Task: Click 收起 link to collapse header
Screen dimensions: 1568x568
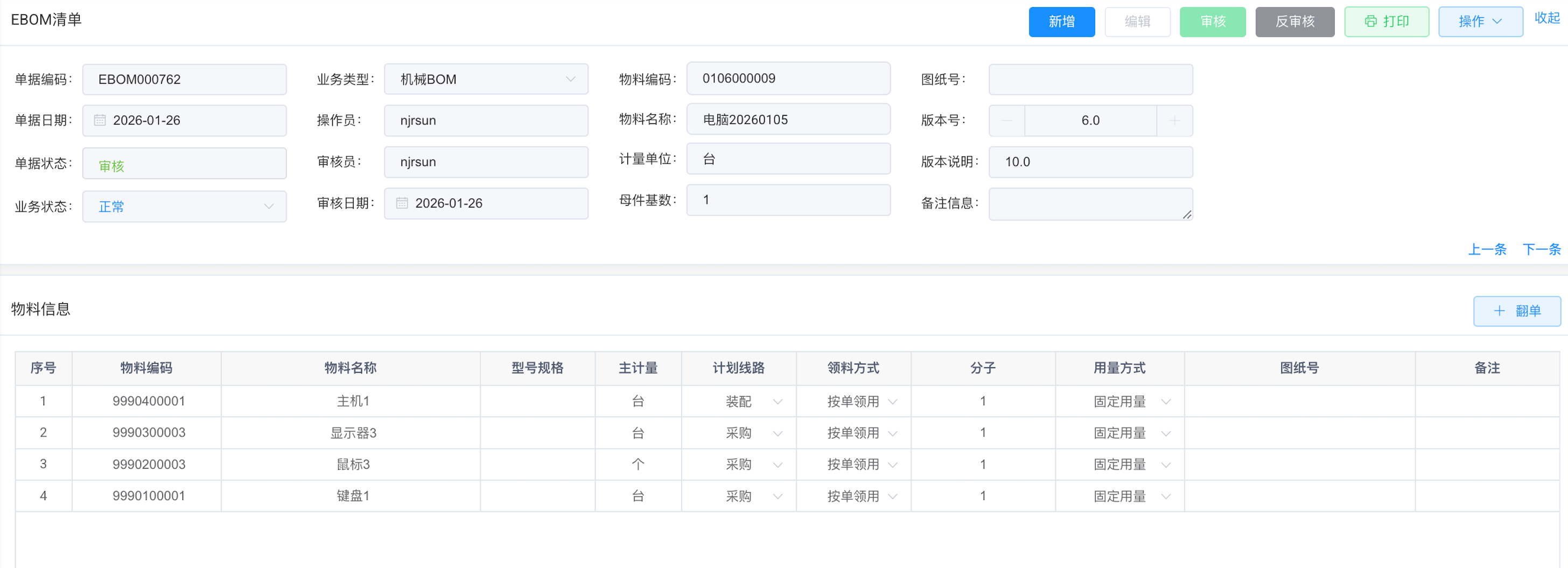Action: click(1546, 18)
